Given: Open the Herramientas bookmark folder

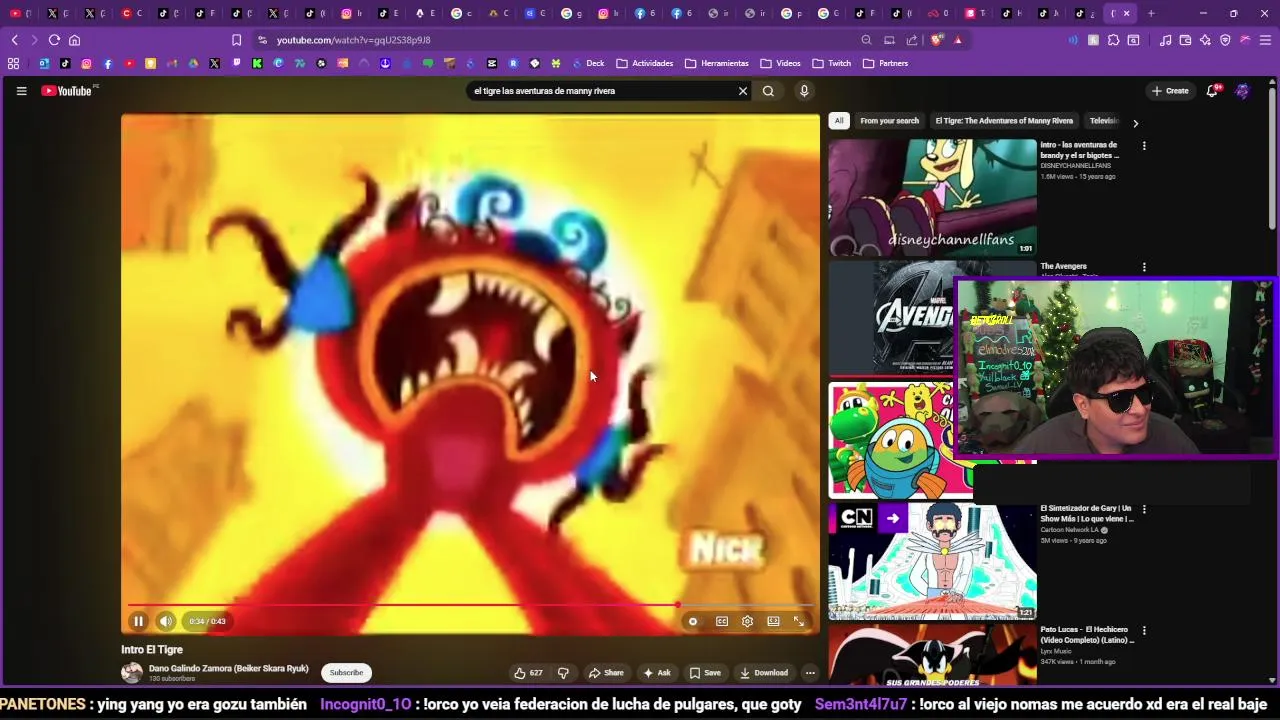Looking at the screenshot, I should (x=716, y=63).
